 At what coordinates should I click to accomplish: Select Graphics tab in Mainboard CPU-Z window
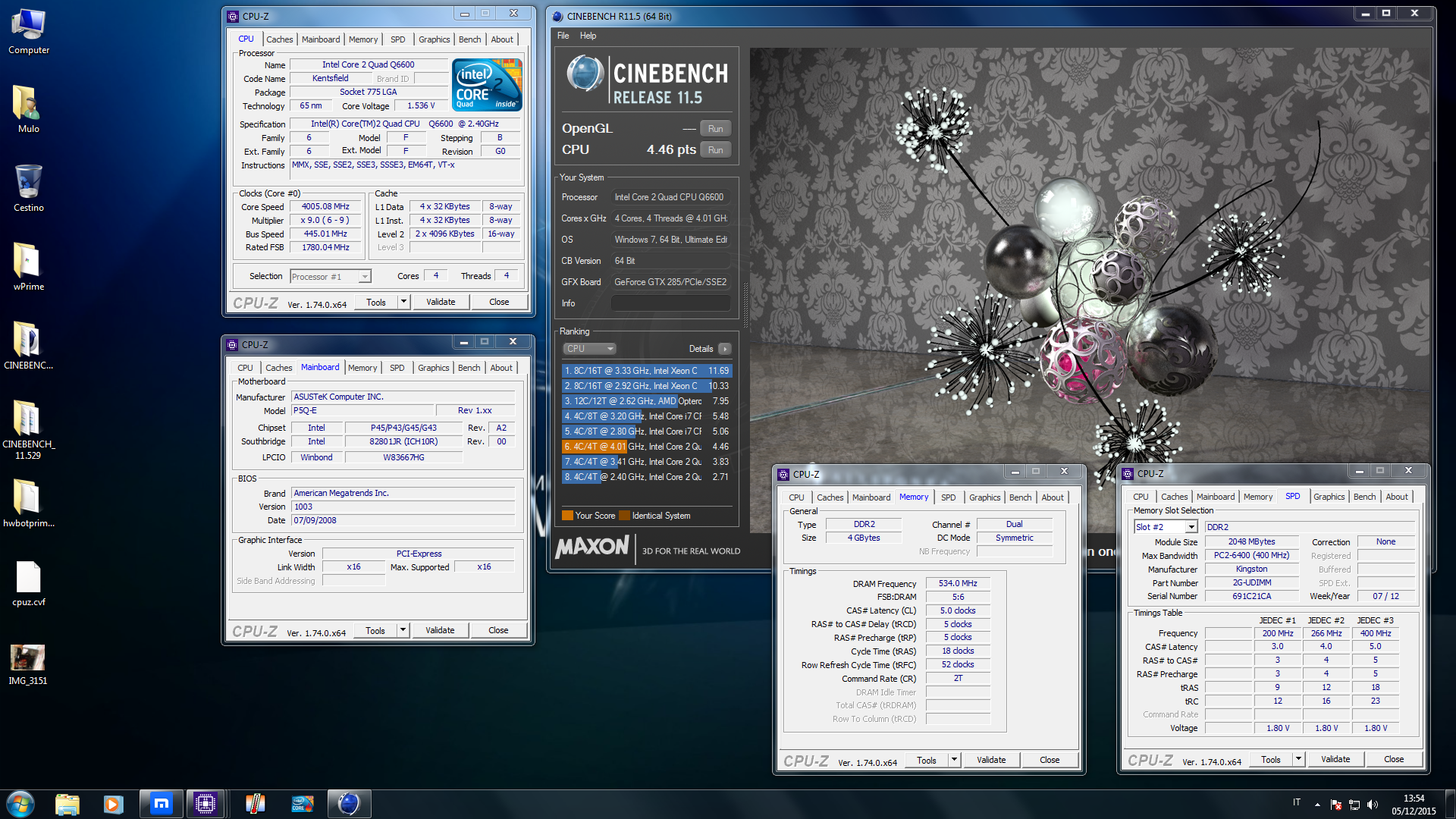(x=434, y=368)
